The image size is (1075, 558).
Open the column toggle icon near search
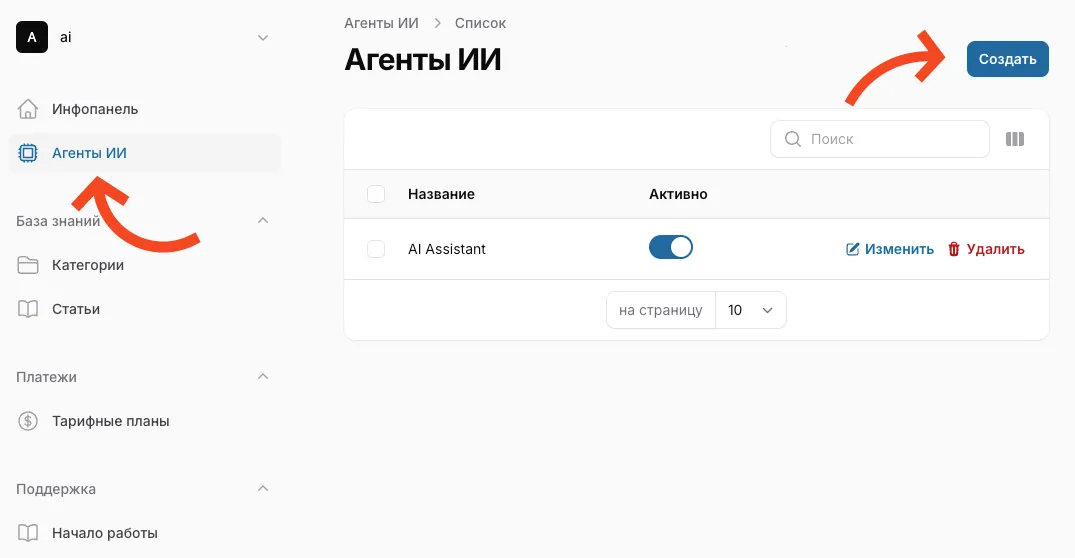1015,139
